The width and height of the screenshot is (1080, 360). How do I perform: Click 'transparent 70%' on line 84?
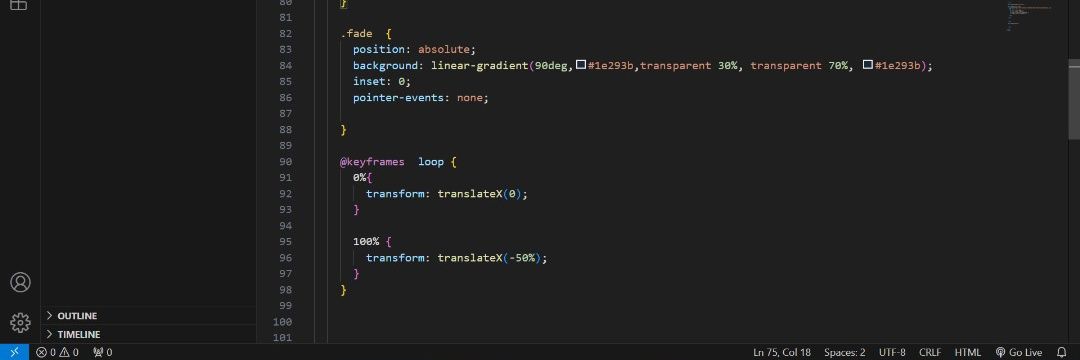pos(799,65)
